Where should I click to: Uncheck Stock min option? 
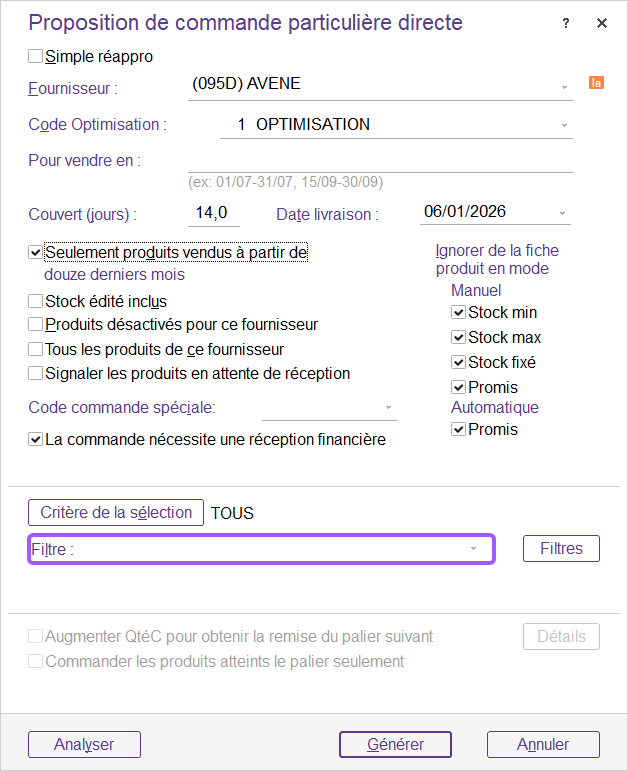pyautogui.click(x=459, y=313)
